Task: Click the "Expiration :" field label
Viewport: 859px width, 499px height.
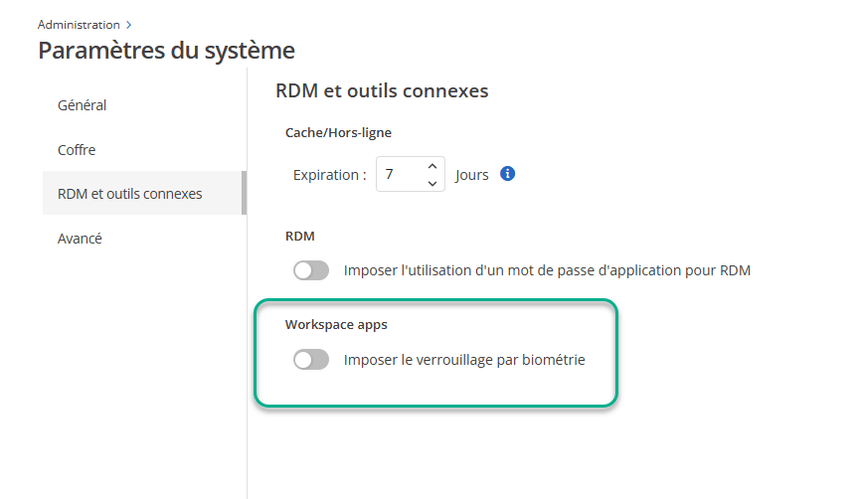Action: [329, 175]
